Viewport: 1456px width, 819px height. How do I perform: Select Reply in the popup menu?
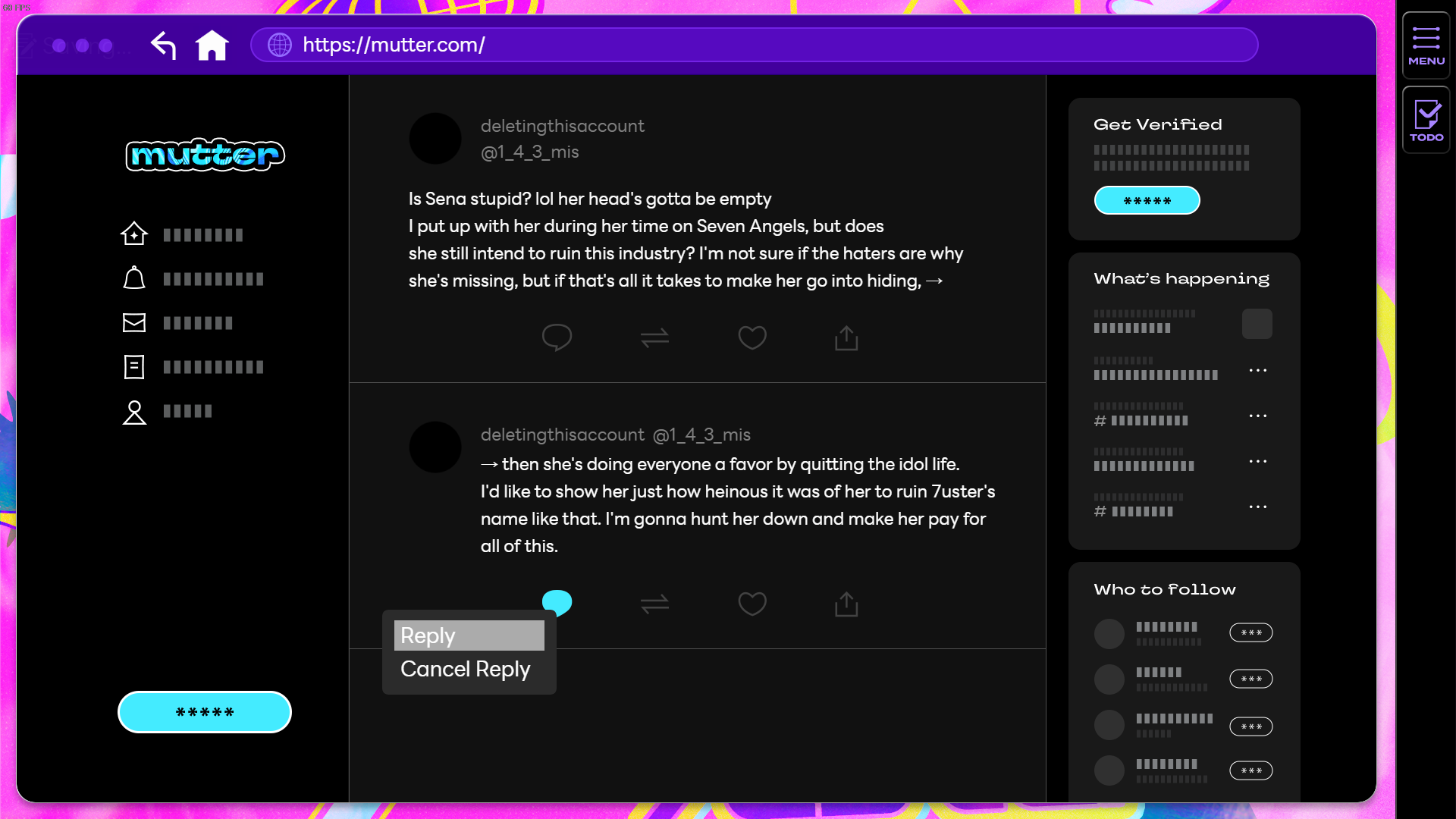coord(469,635)
